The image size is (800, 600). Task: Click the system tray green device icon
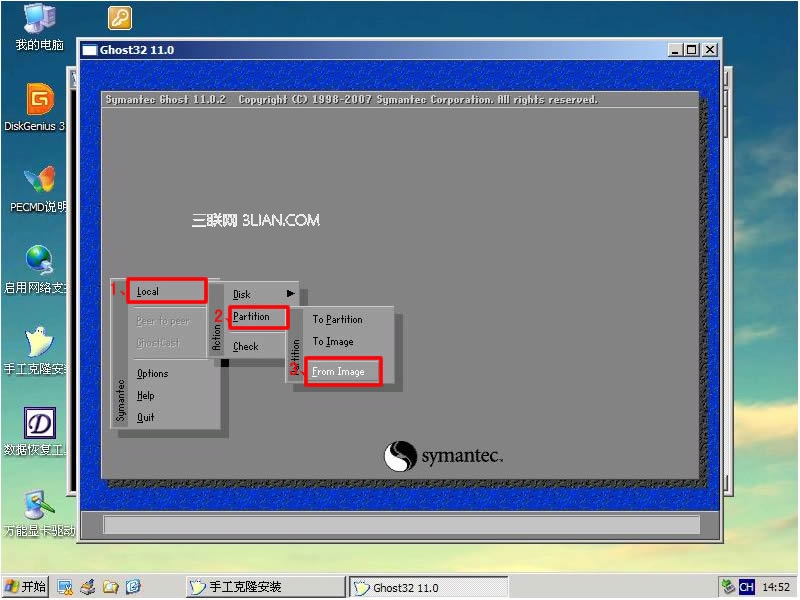tap(728, 587)
